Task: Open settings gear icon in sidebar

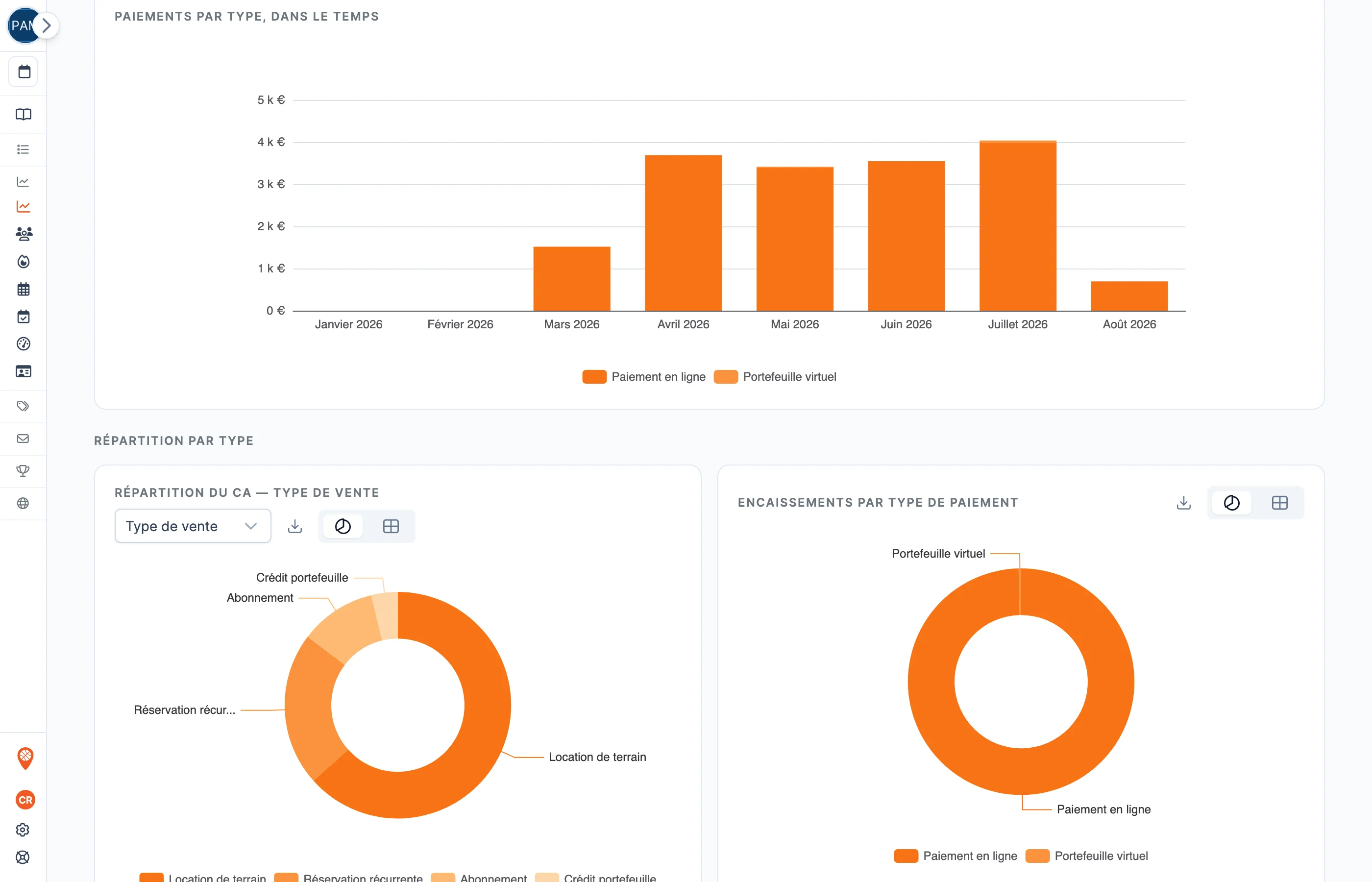Action: pos(23,830)
